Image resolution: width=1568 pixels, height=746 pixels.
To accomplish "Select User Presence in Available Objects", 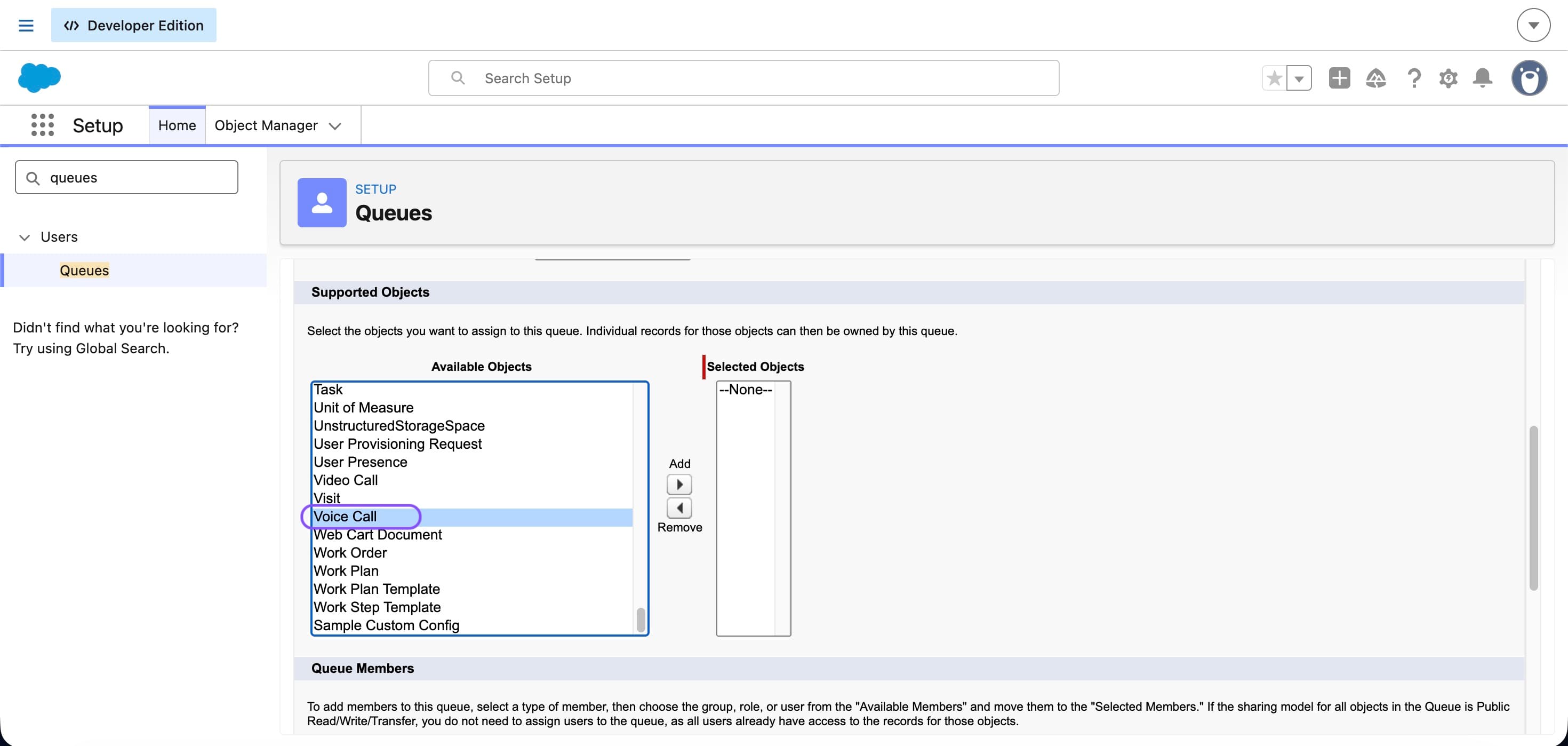I will (x=473, y=462).
